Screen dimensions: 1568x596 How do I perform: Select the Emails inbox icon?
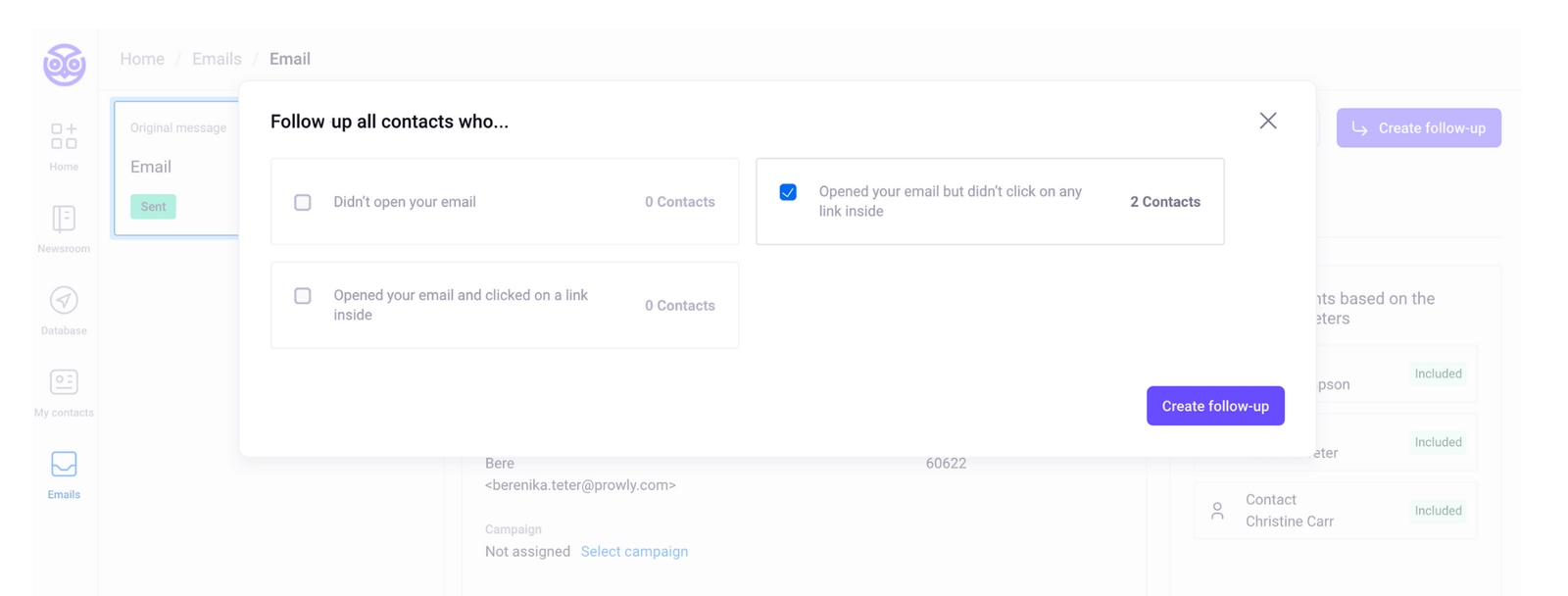(x=64, y=465)
